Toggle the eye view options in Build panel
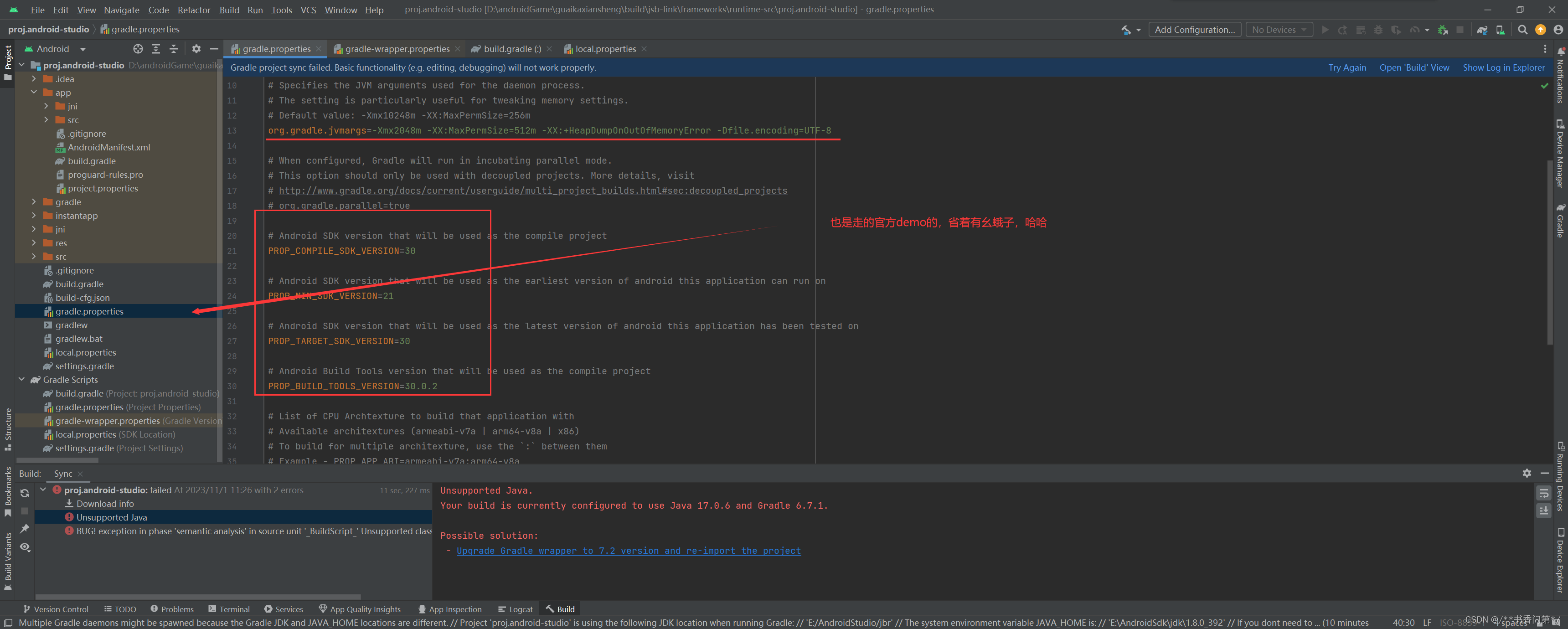 click(x=25, y=547)
